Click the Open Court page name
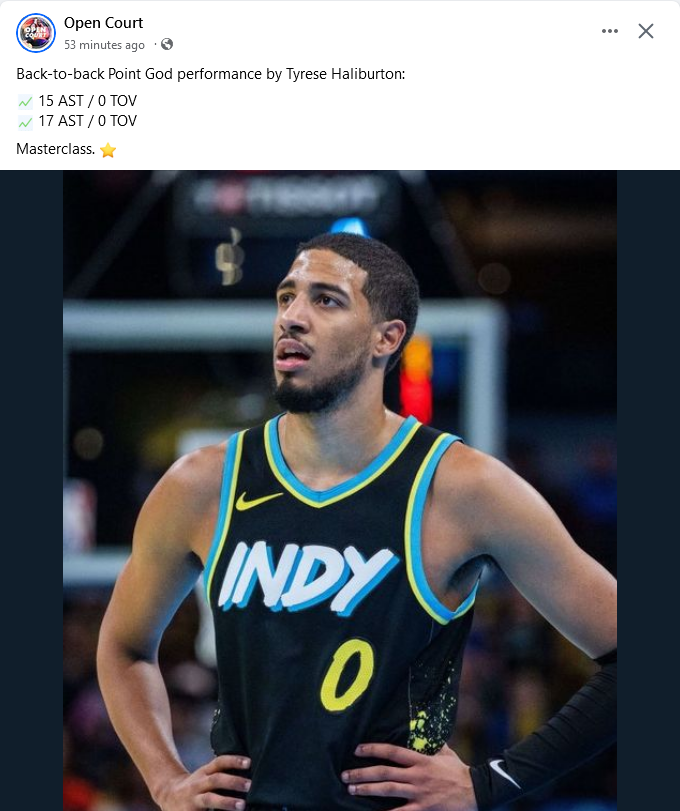The image size is (680, 811). [103, 23]
